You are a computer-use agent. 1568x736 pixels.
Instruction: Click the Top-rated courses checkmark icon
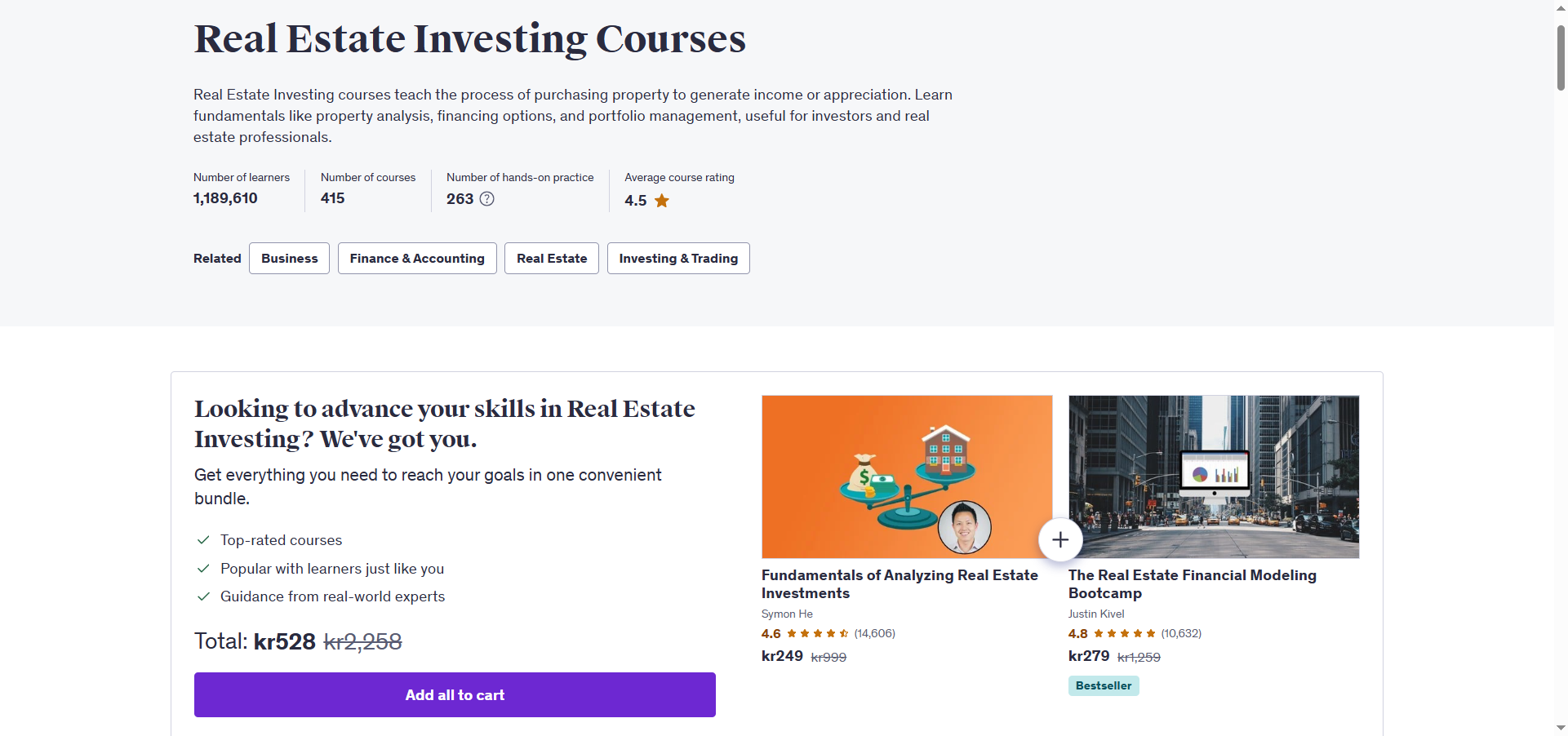pos(203,540)
